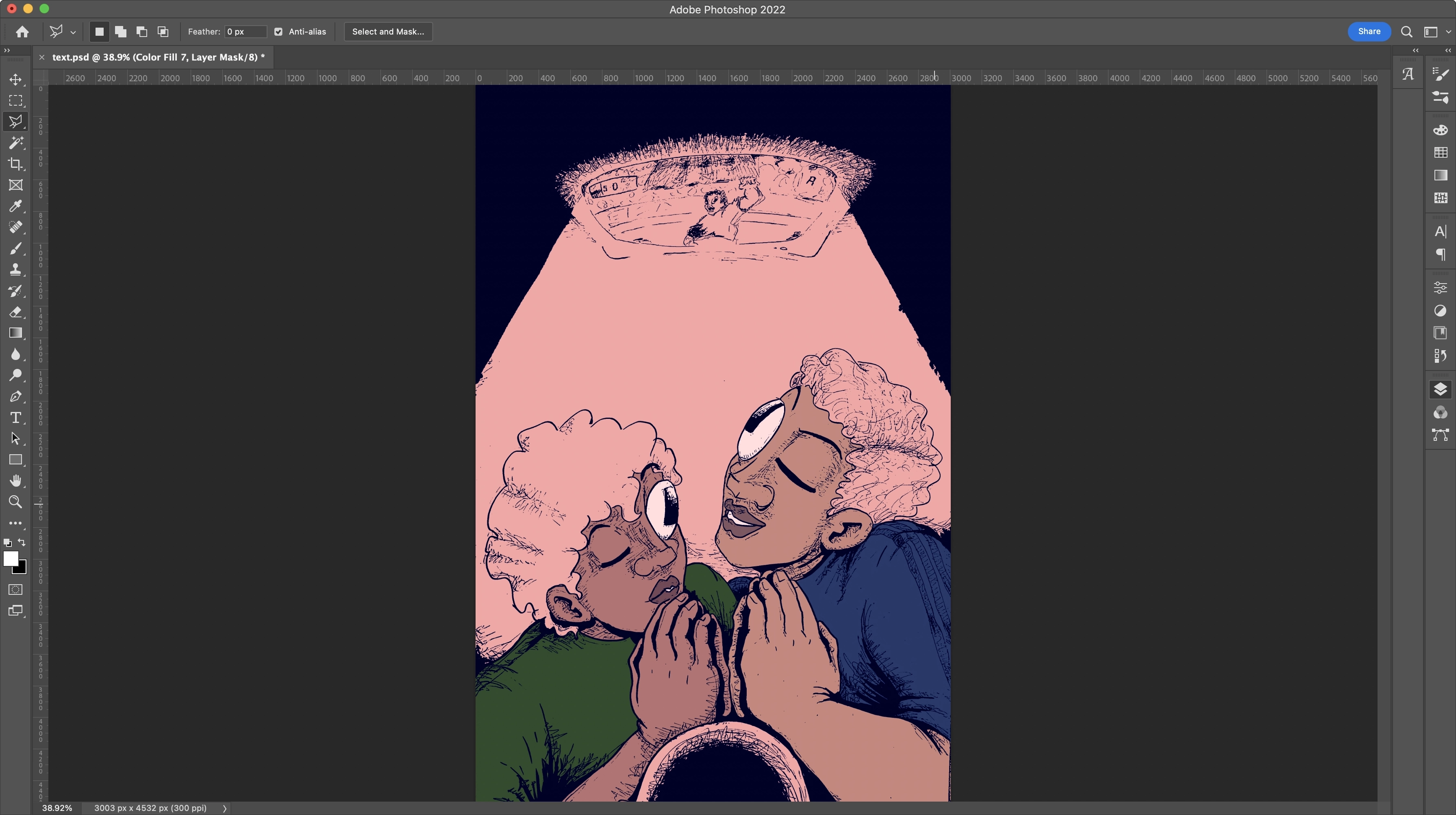Open the white foreground color swatch
This screenshot has height=815, width=1456.
point(10,558)
